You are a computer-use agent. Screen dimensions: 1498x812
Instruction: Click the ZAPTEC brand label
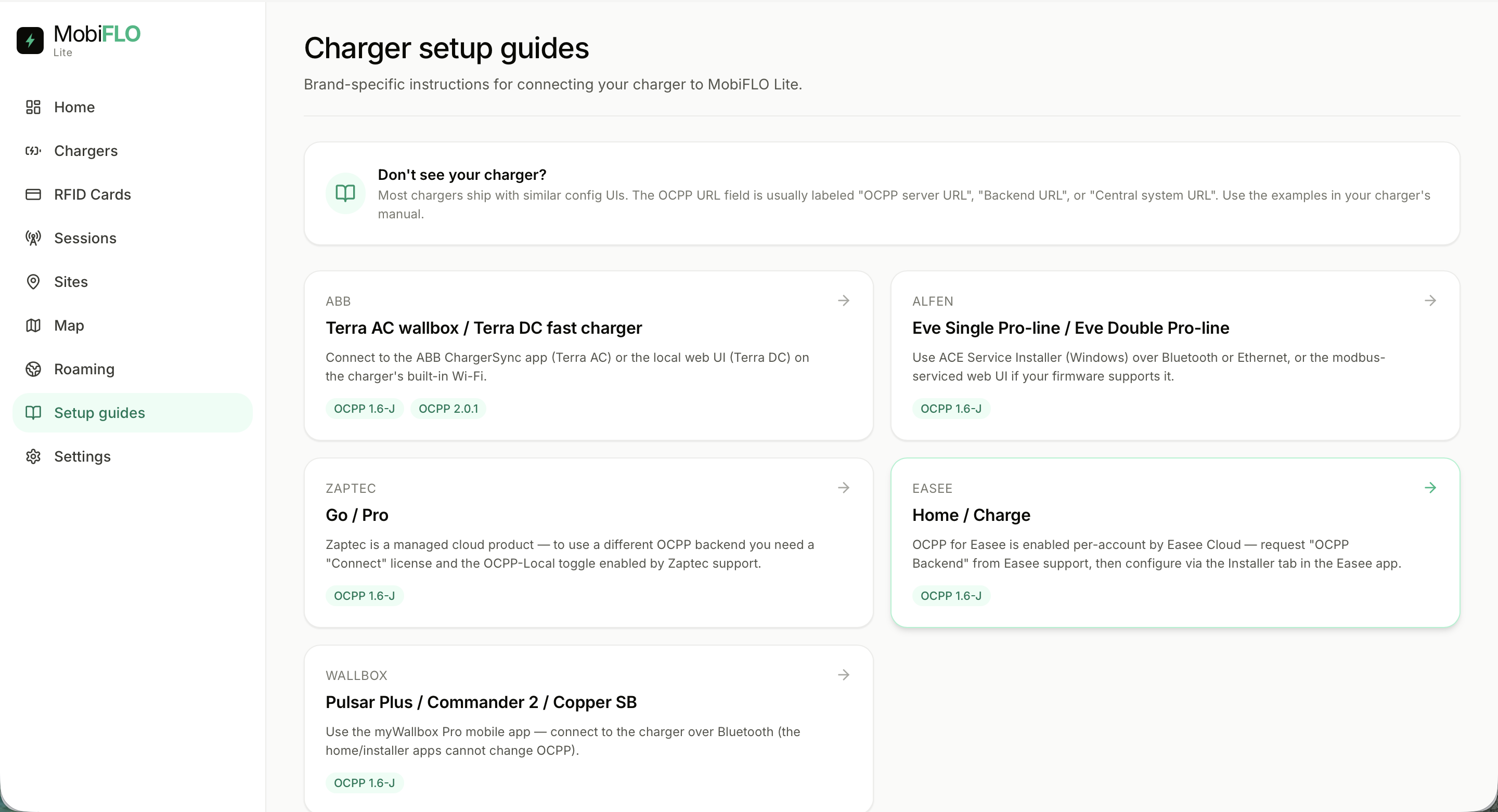(x=350, y=488)
